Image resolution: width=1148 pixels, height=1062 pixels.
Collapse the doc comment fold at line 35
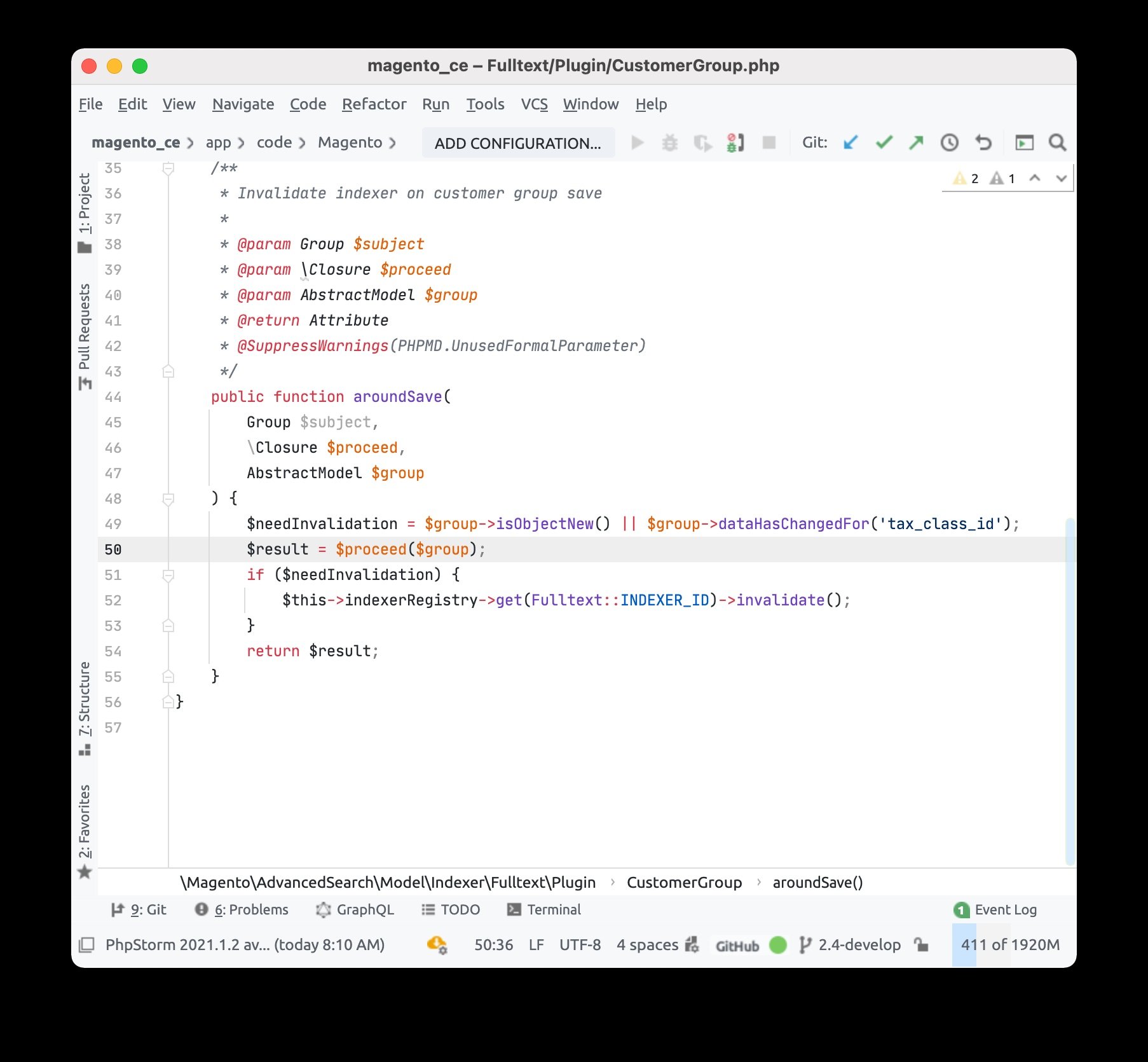[168, 169]
